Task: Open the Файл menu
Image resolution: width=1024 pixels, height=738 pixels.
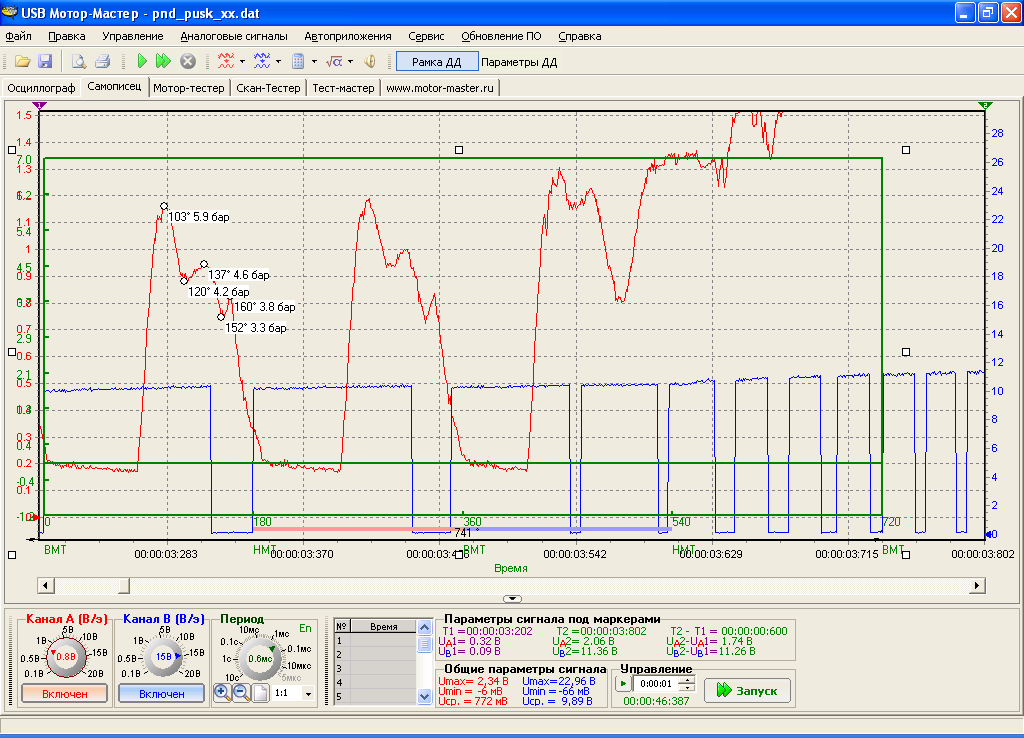Action: click(x=18, y=36)
